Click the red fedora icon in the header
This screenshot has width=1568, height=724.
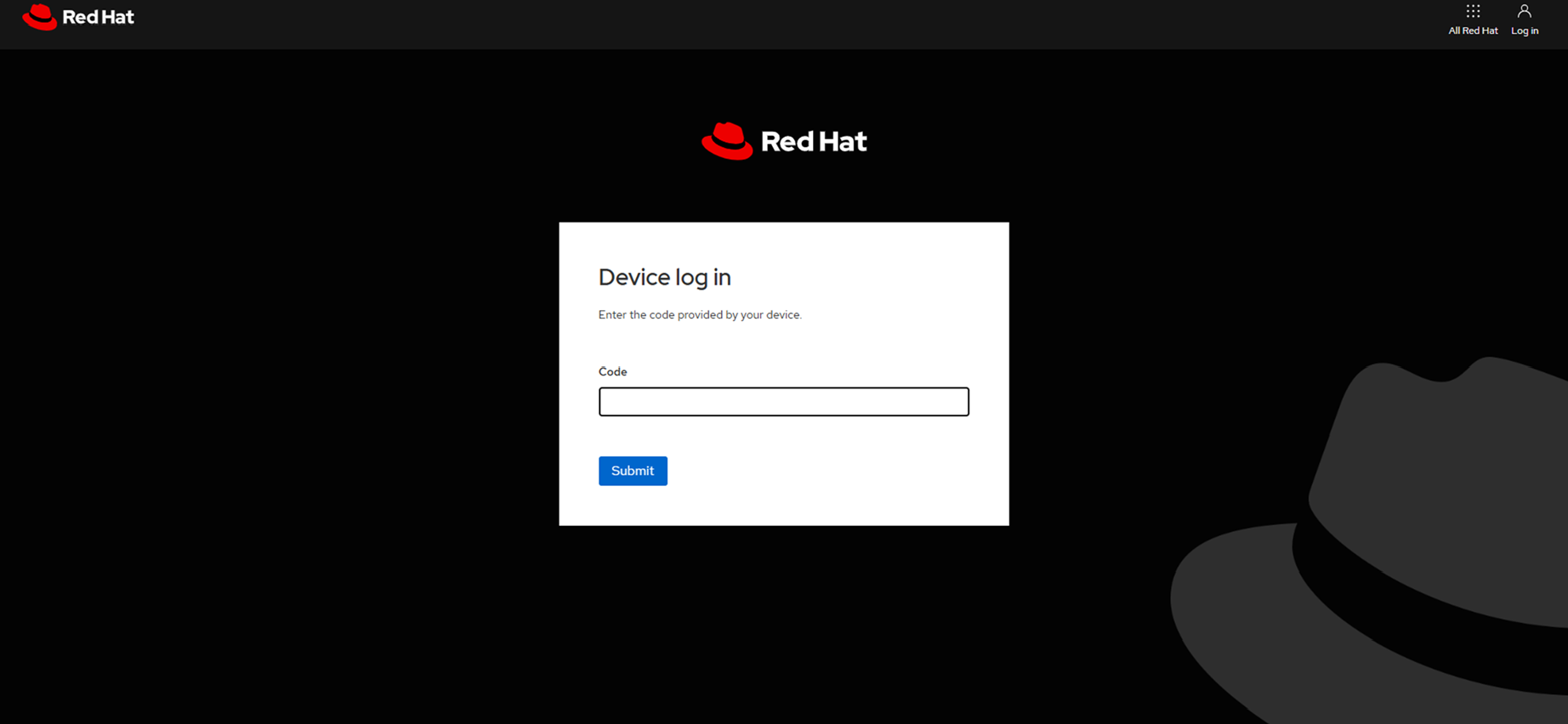click(39, 17)
